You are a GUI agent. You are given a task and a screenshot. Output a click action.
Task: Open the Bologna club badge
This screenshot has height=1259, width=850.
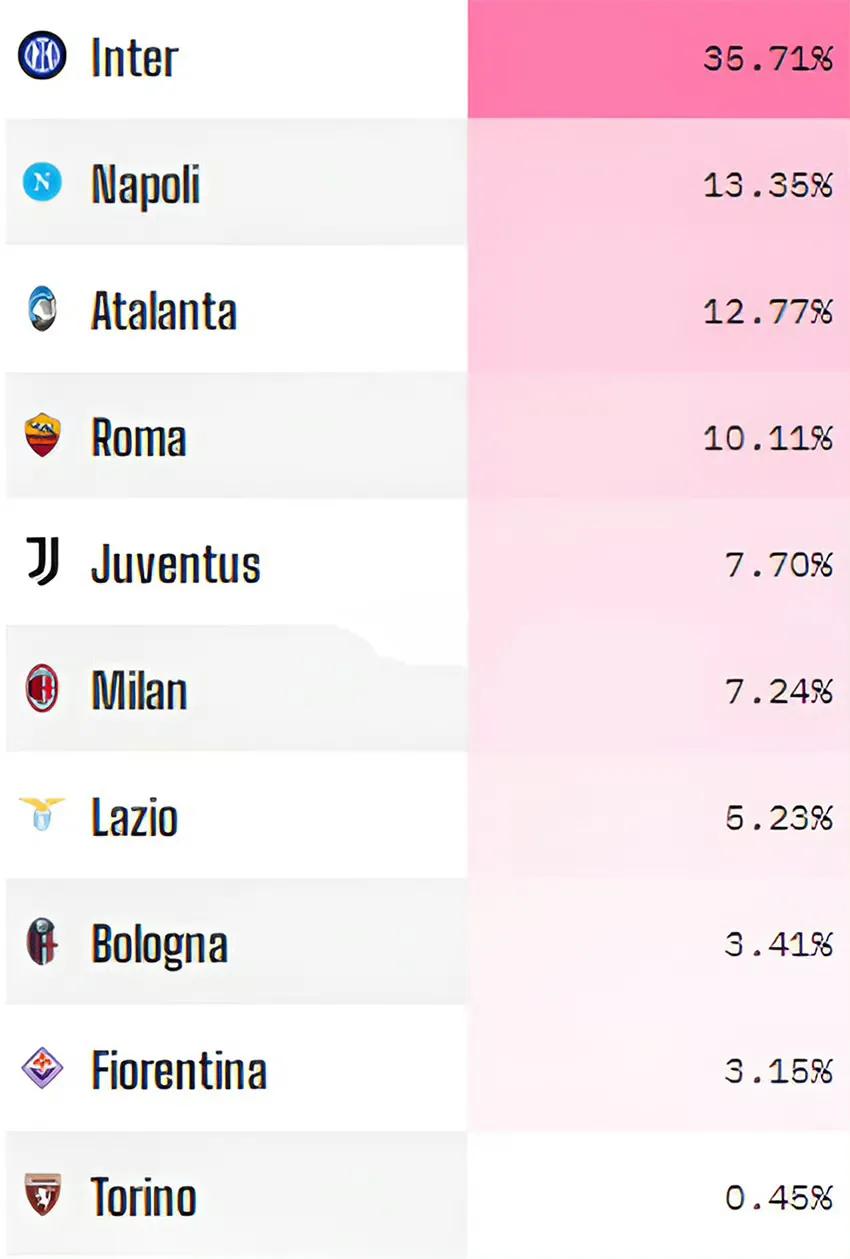(42, 942)
